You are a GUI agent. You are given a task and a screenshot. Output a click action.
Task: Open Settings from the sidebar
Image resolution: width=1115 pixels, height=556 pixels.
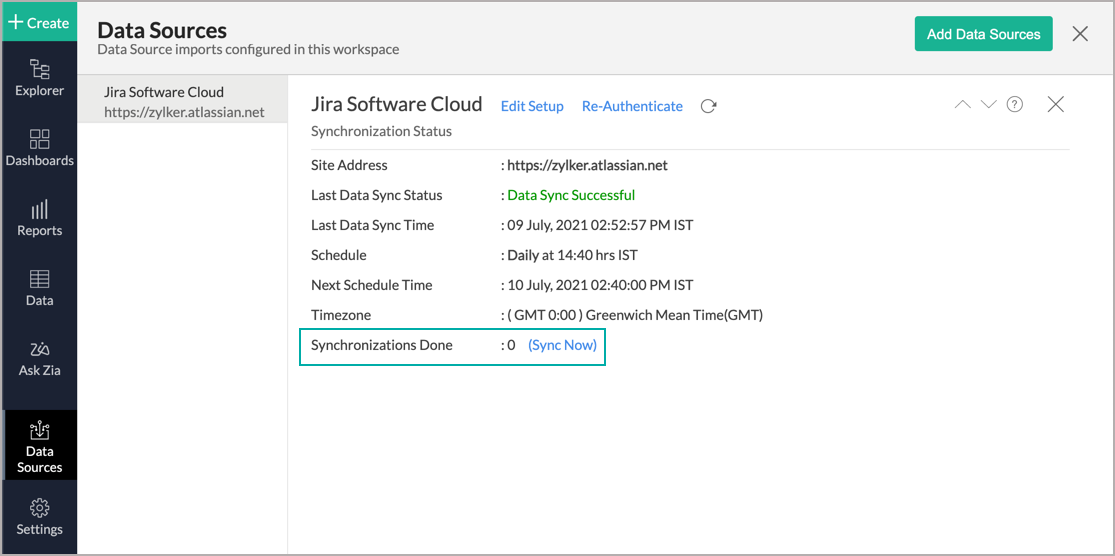click(x=39, y=518)
